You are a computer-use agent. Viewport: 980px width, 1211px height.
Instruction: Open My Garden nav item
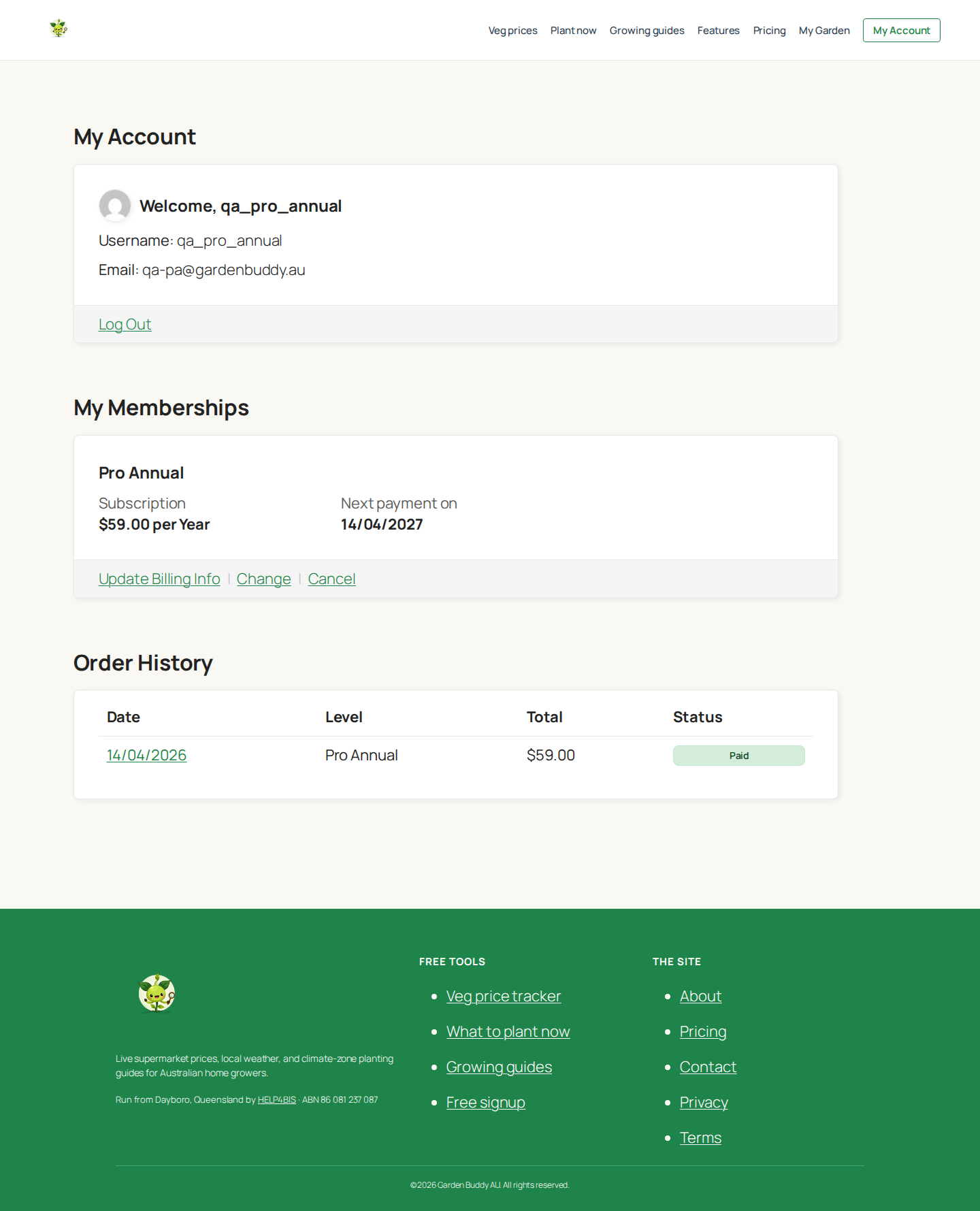[824, 31]
